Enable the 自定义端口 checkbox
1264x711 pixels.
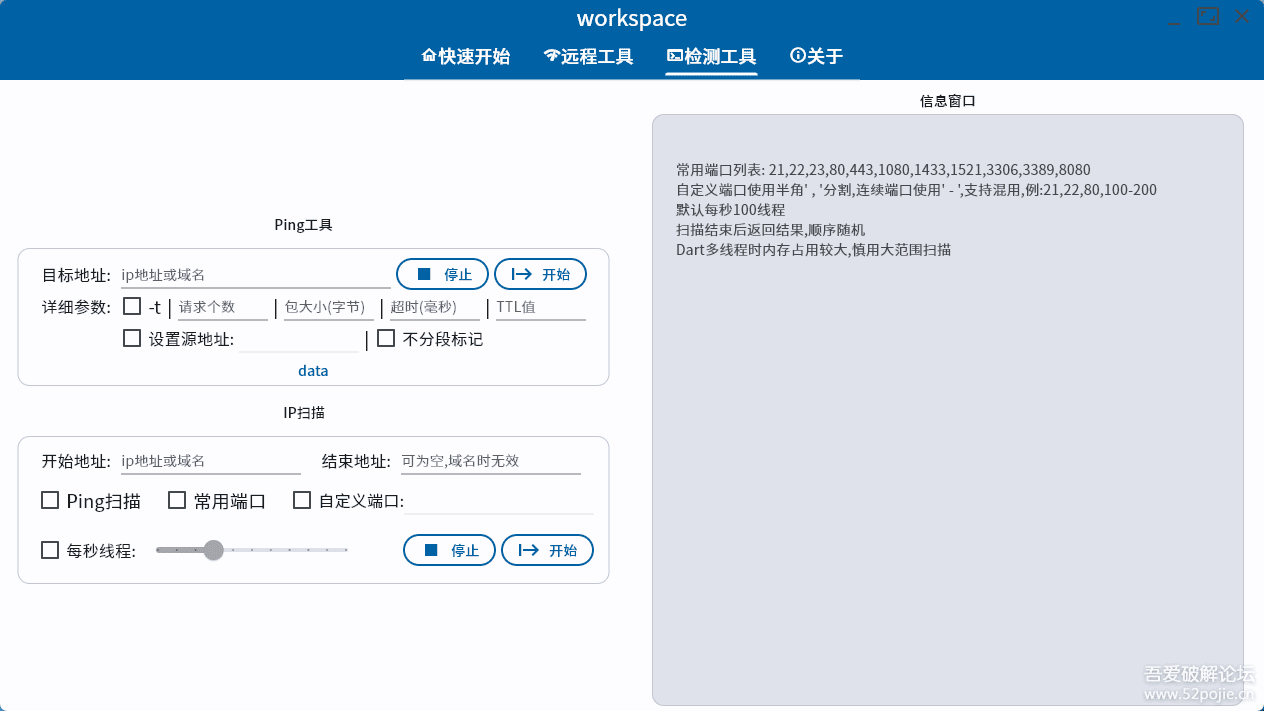(x=302, y=500)
